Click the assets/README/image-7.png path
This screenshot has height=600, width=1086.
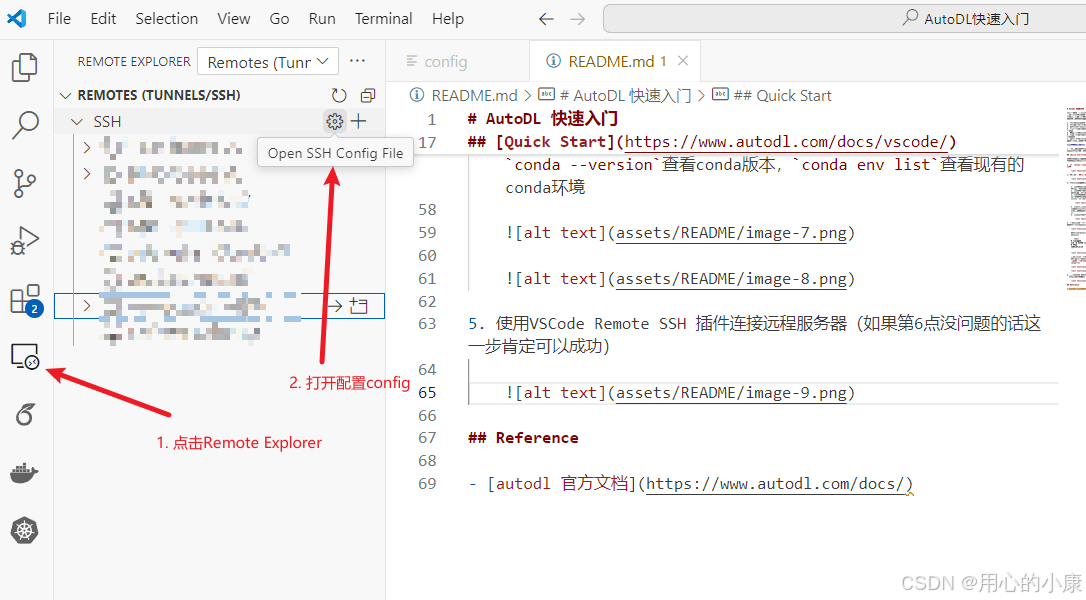pos(731,233)
